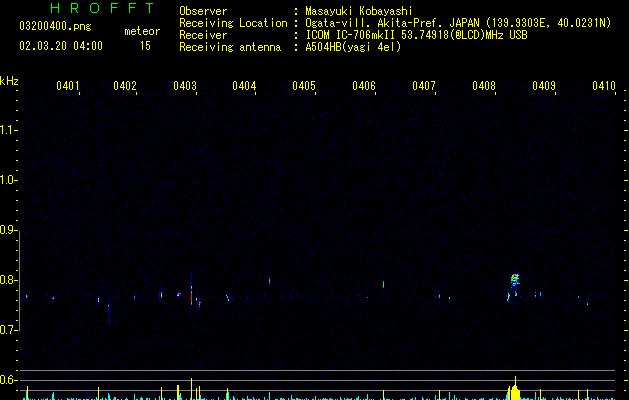Click the 0403 time marker

[x=185, y=86]
